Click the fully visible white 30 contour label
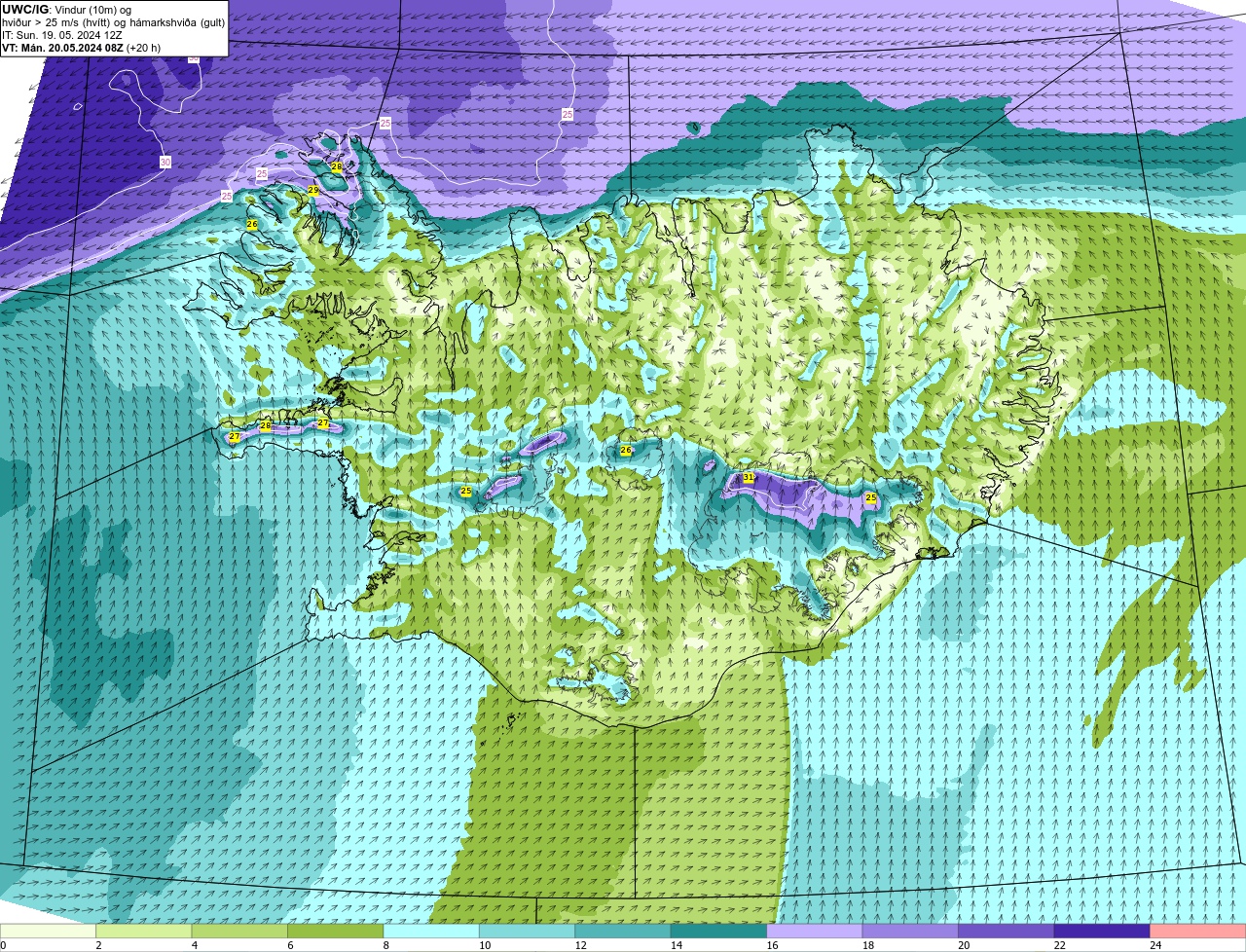Screen dimensions: 1246x952 (x=165, y=162)
